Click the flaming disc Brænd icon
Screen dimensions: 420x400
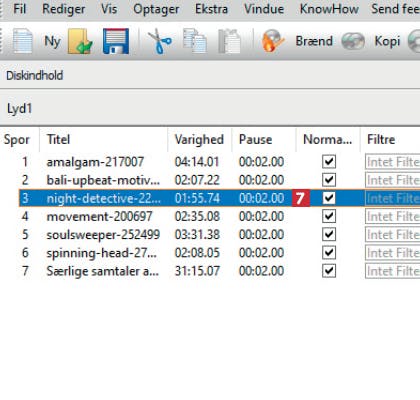(x=273, y=41)
